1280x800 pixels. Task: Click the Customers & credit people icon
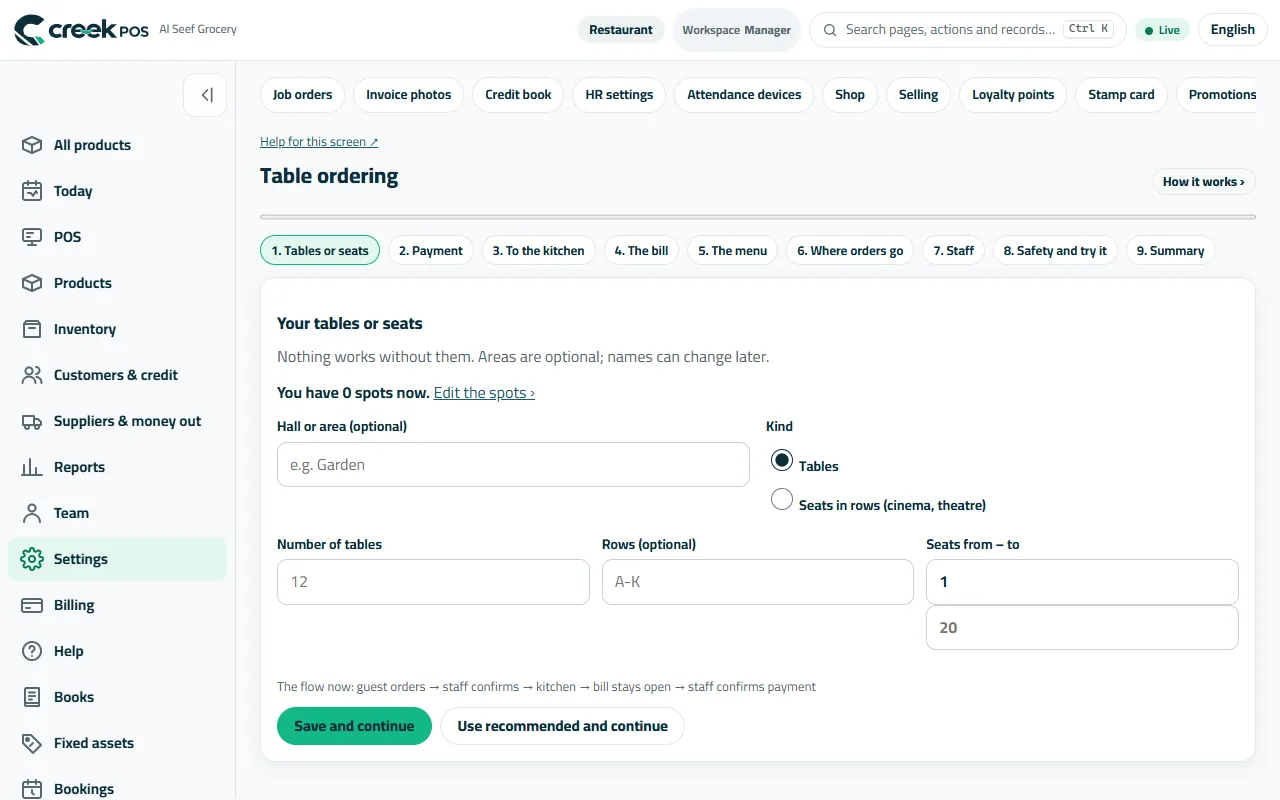pos(32,375)
